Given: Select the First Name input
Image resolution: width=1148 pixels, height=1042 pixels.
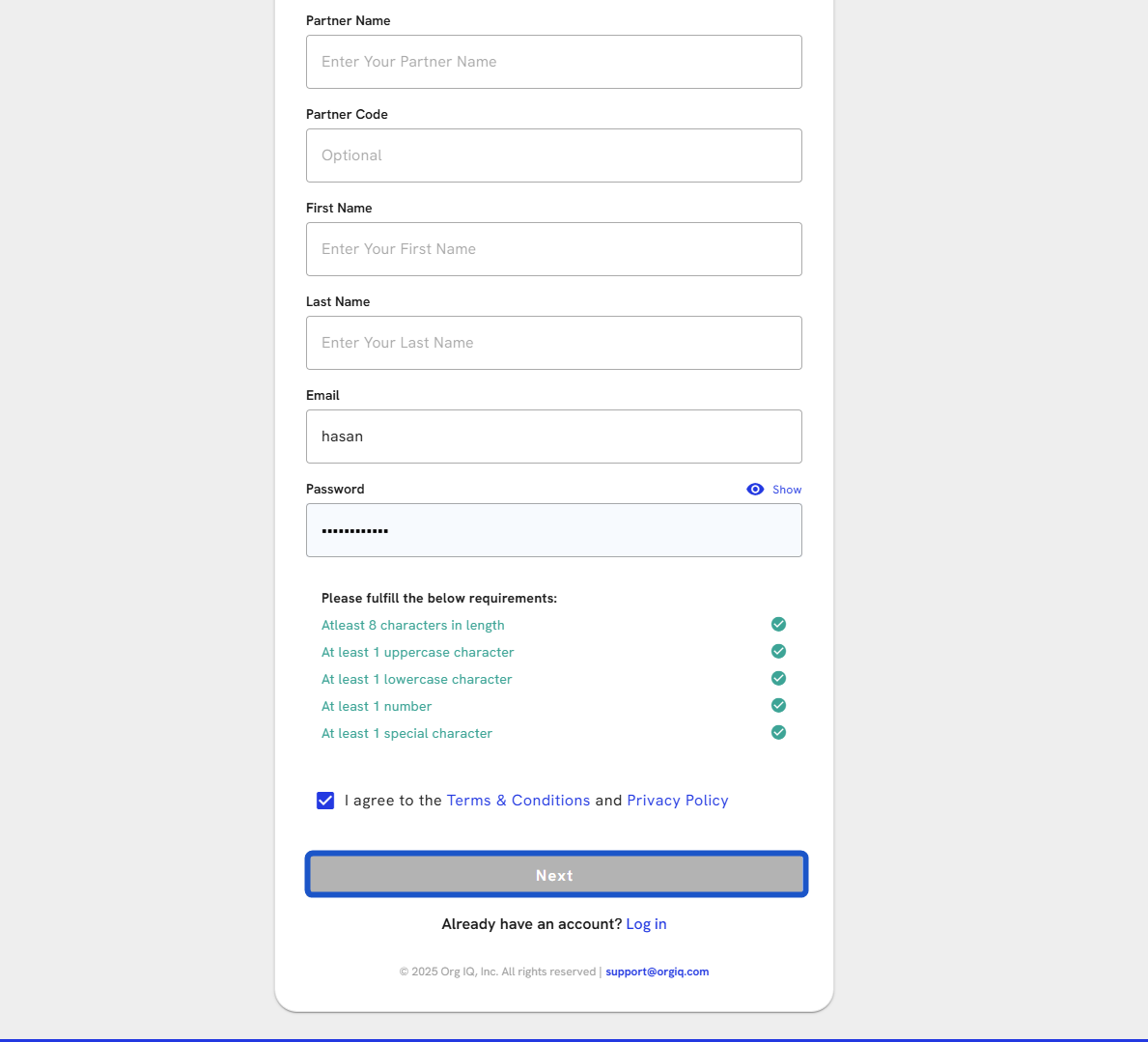Looking at the screenshot, I should (x=553, y=249).
